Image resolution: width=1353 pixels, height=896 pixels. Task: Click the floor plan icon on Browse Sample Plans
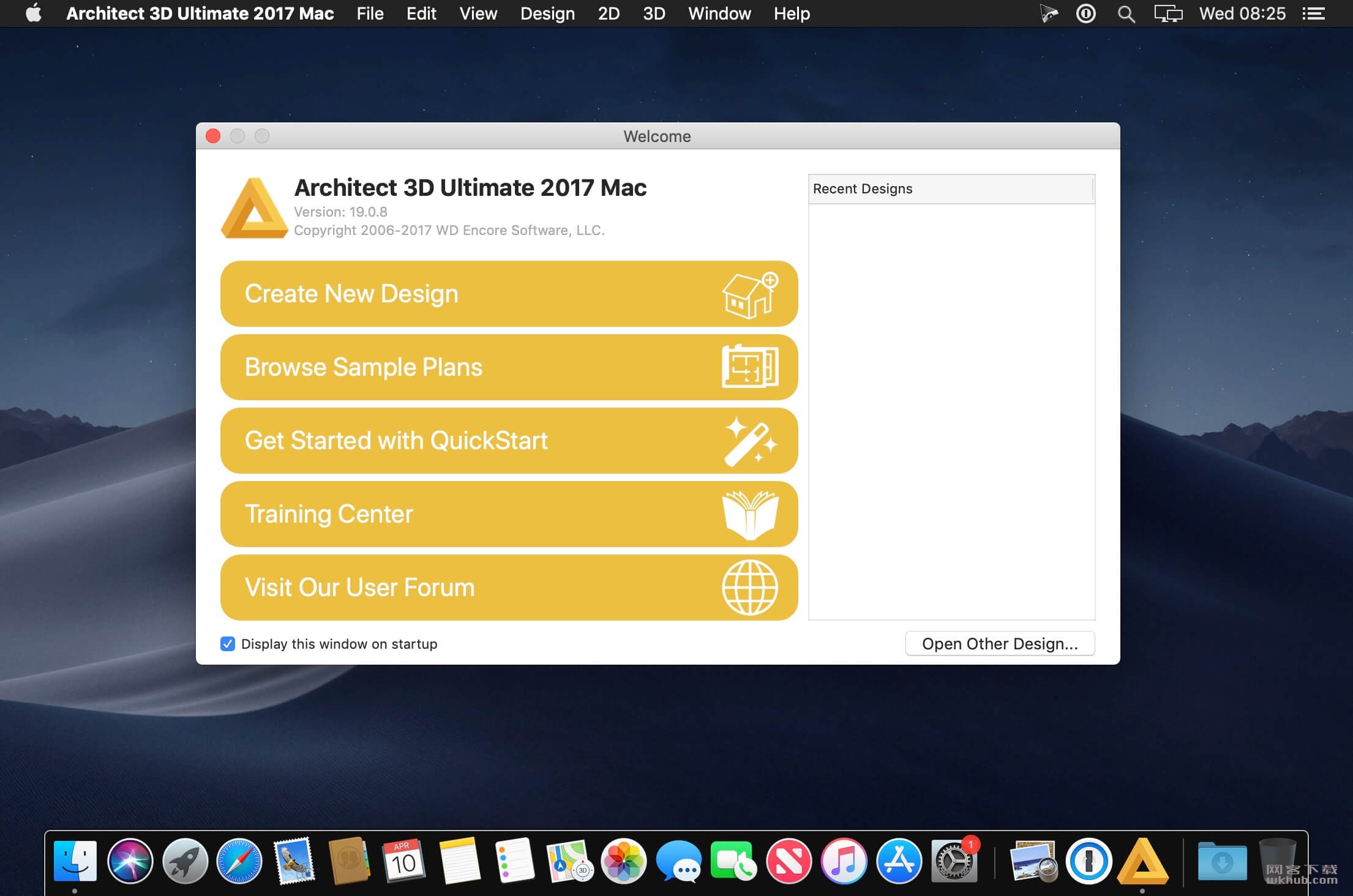coord(750,367)
